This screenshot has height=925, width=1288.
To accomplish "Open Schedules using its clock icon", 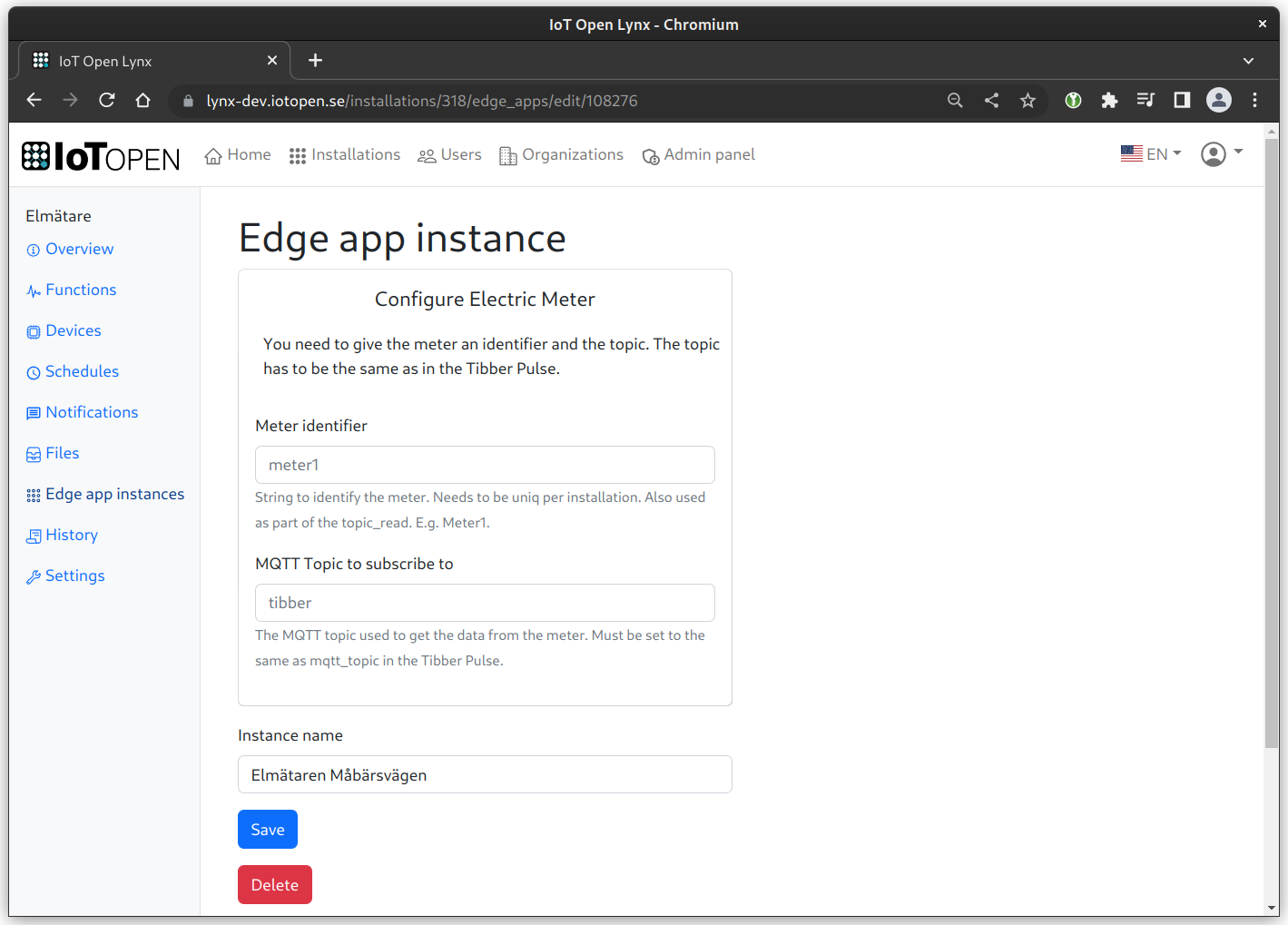I will 33,371.
